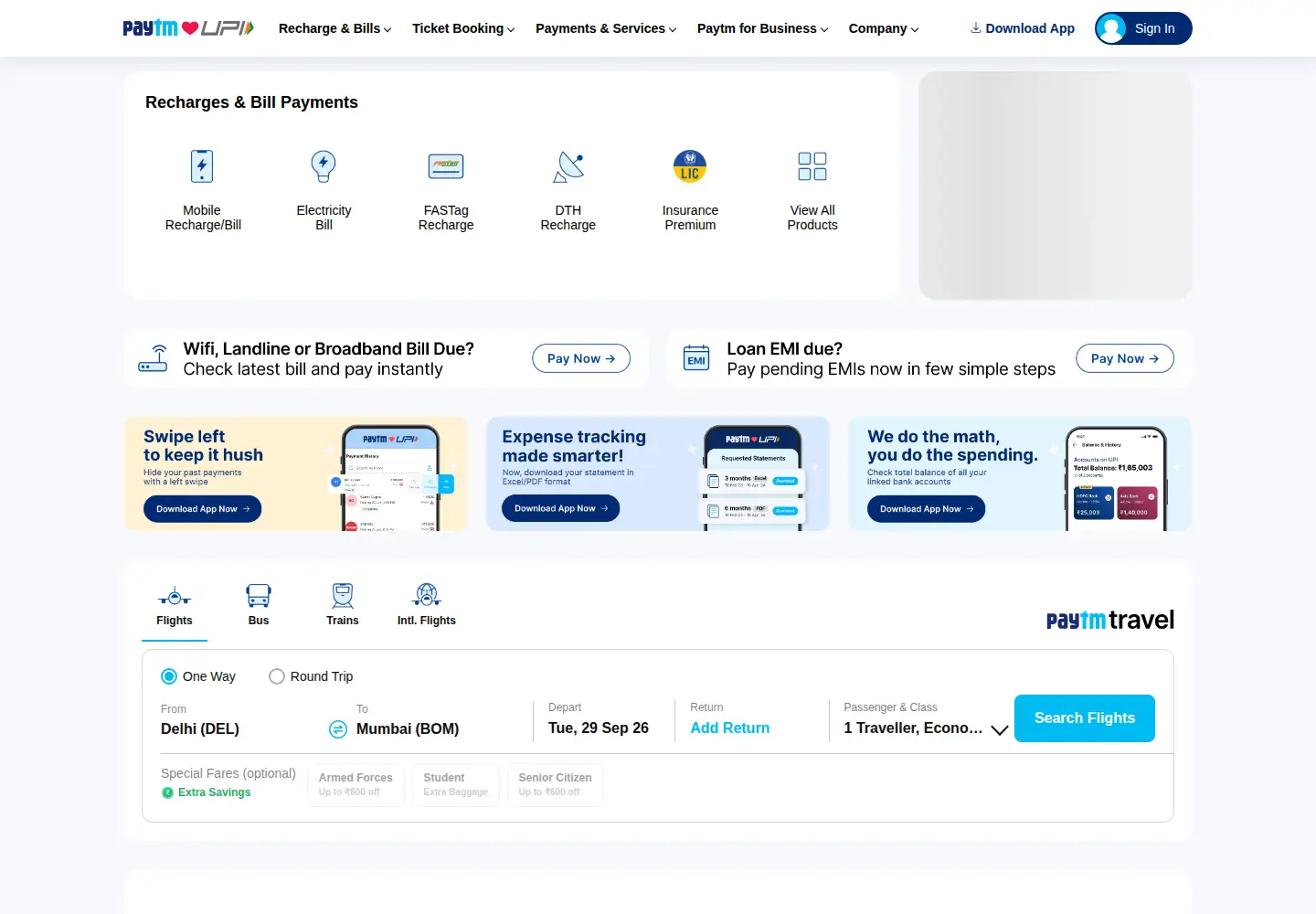
Task: Open the Passenger & Class dropdown chevron
Action: click(x=1000, y=730)
